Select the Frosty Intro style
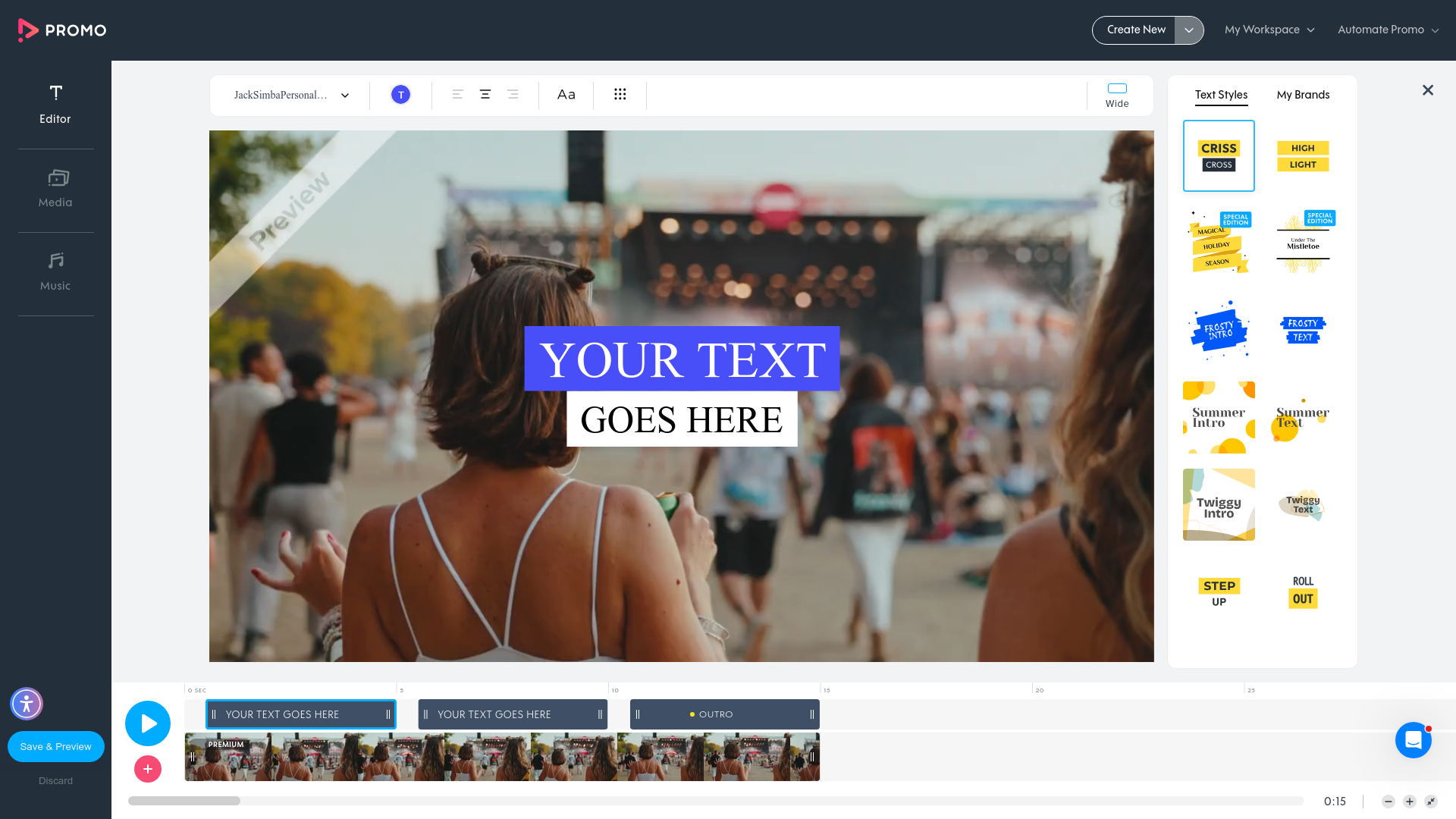The image size is (1456, 819). (1219, 330)
